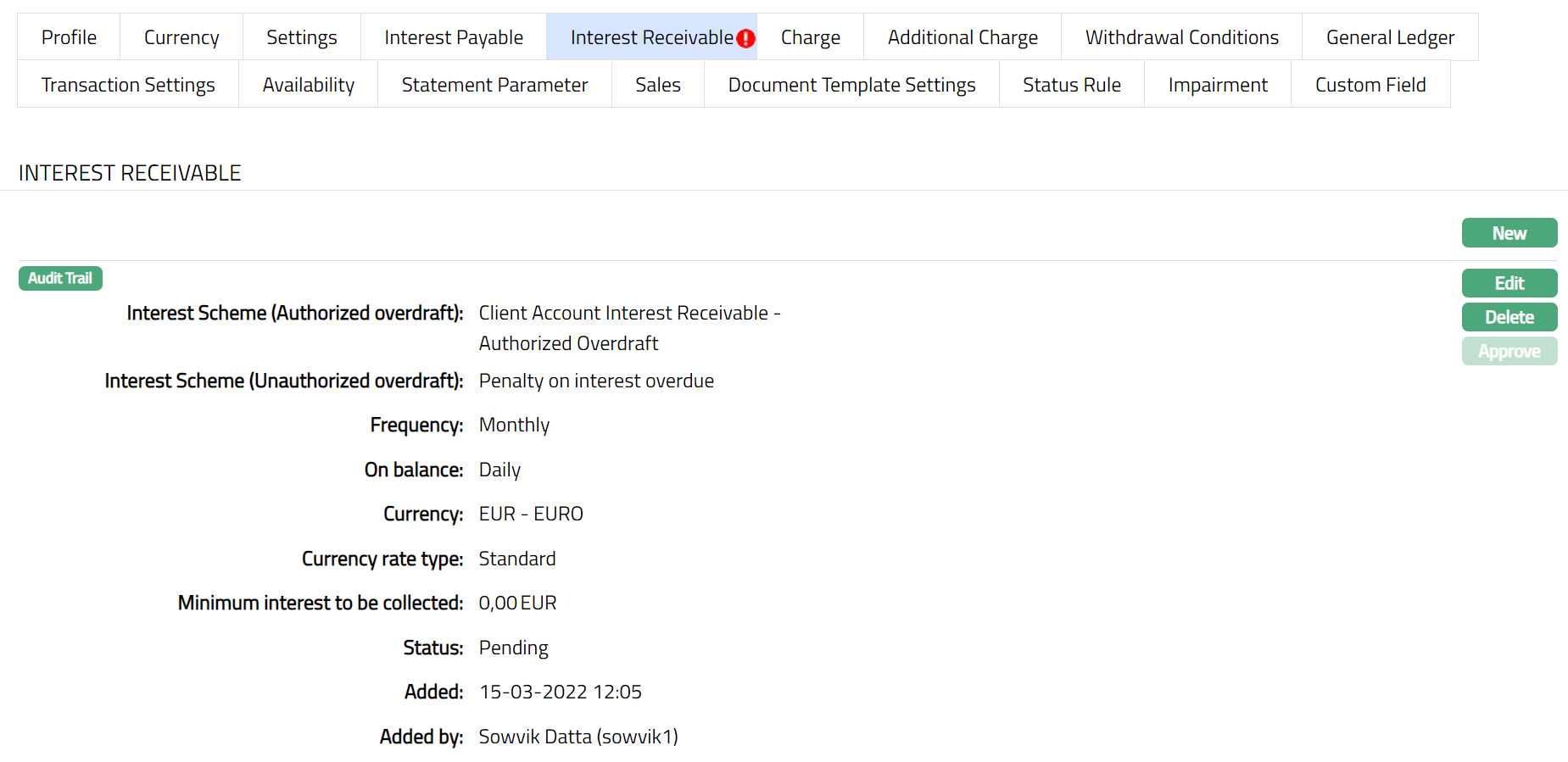Screen dimensions: 1568x762
Task: Open the Statement Parameter tab
Action: pos(494,85)
